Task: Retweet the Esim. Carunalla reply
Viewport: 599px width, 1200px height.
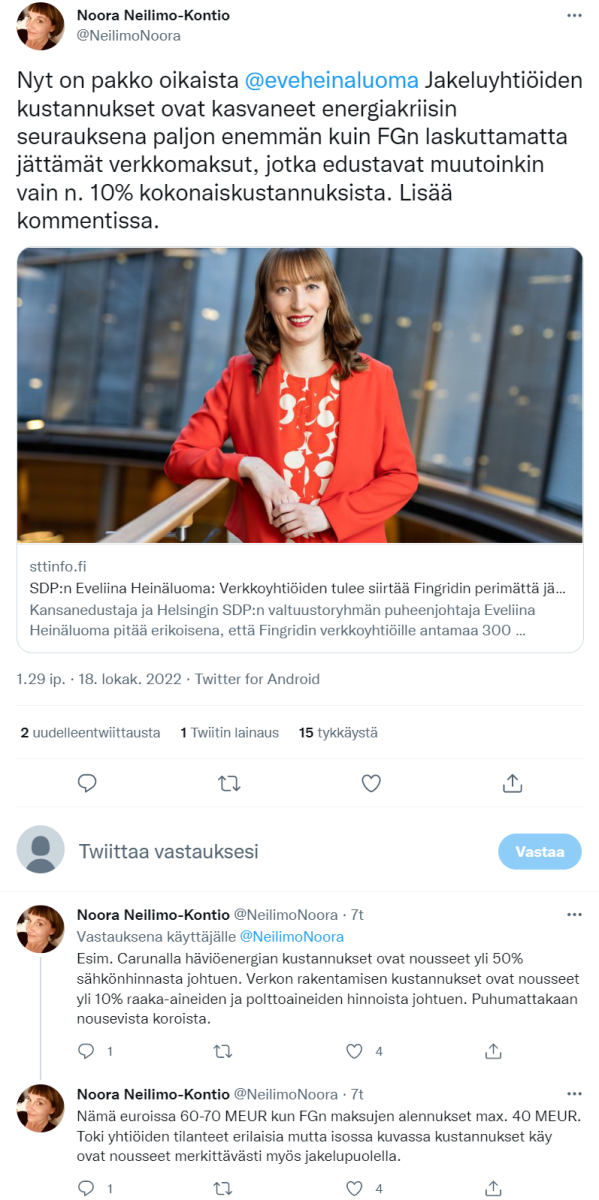Action: tap(223, 1051)
